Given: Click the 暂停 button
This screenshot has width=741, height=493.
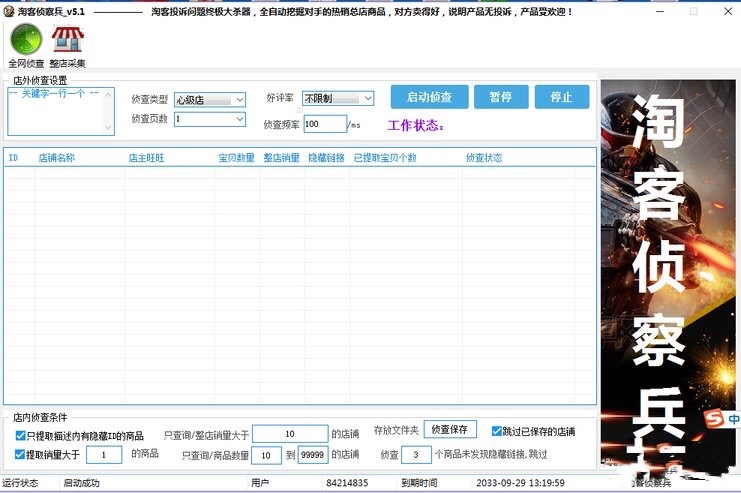Looking at the screenshot, I should point(501,97).
